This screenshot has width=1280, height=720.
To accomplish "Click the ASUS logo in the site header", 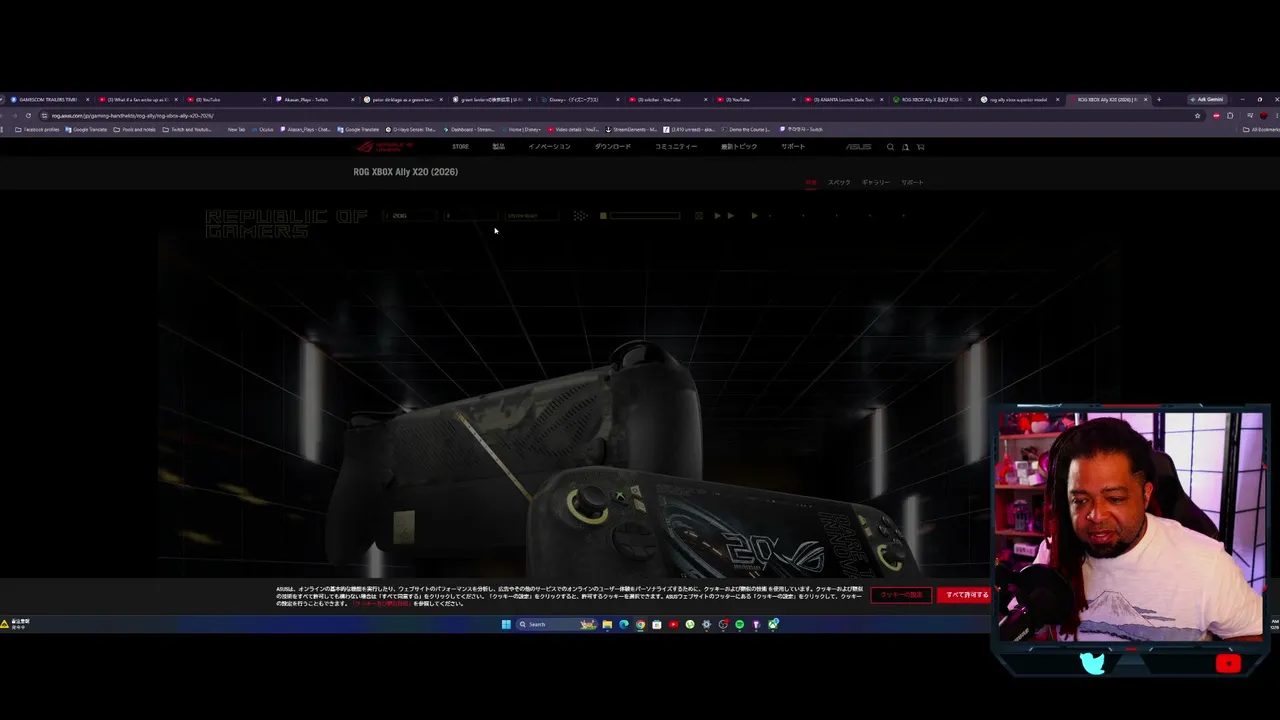I will point(858,147).
